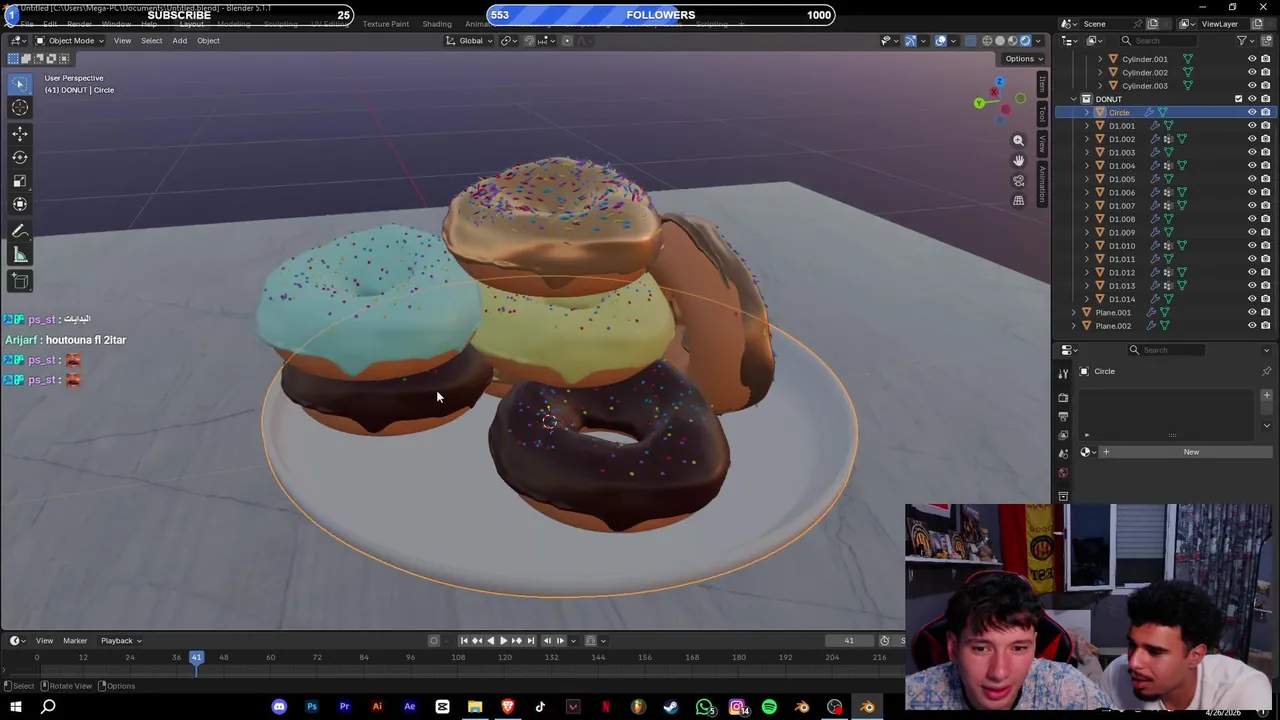Toggle the camera view icon
1280x720 pixels.
(1018, 181)
